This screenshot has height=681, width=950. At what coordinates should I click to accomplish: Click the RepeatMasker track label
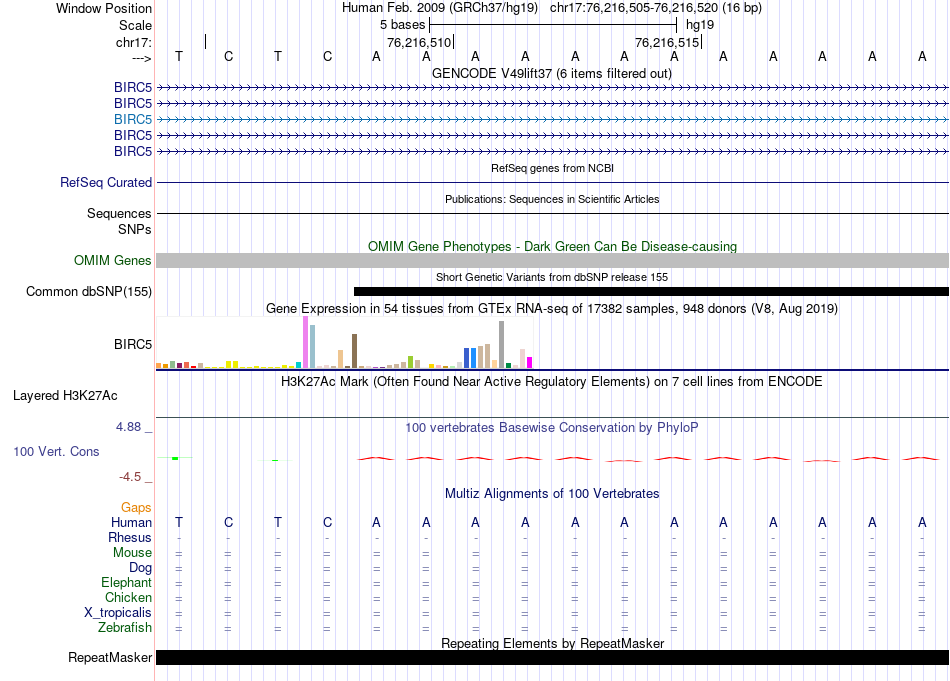tap(110, 657)
